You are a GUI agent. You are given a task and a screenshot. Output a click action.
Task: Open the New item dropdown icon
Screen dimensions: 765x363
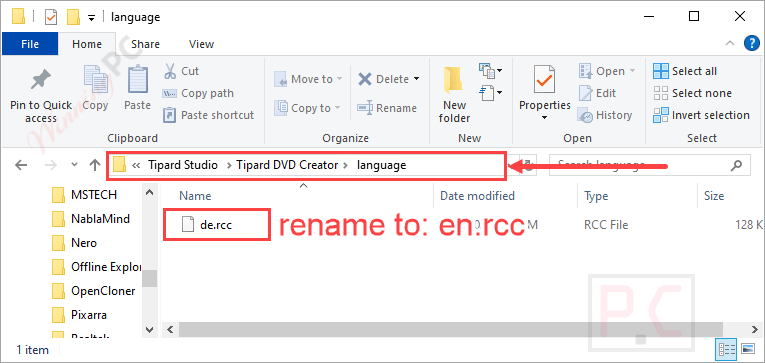(490, 71)
